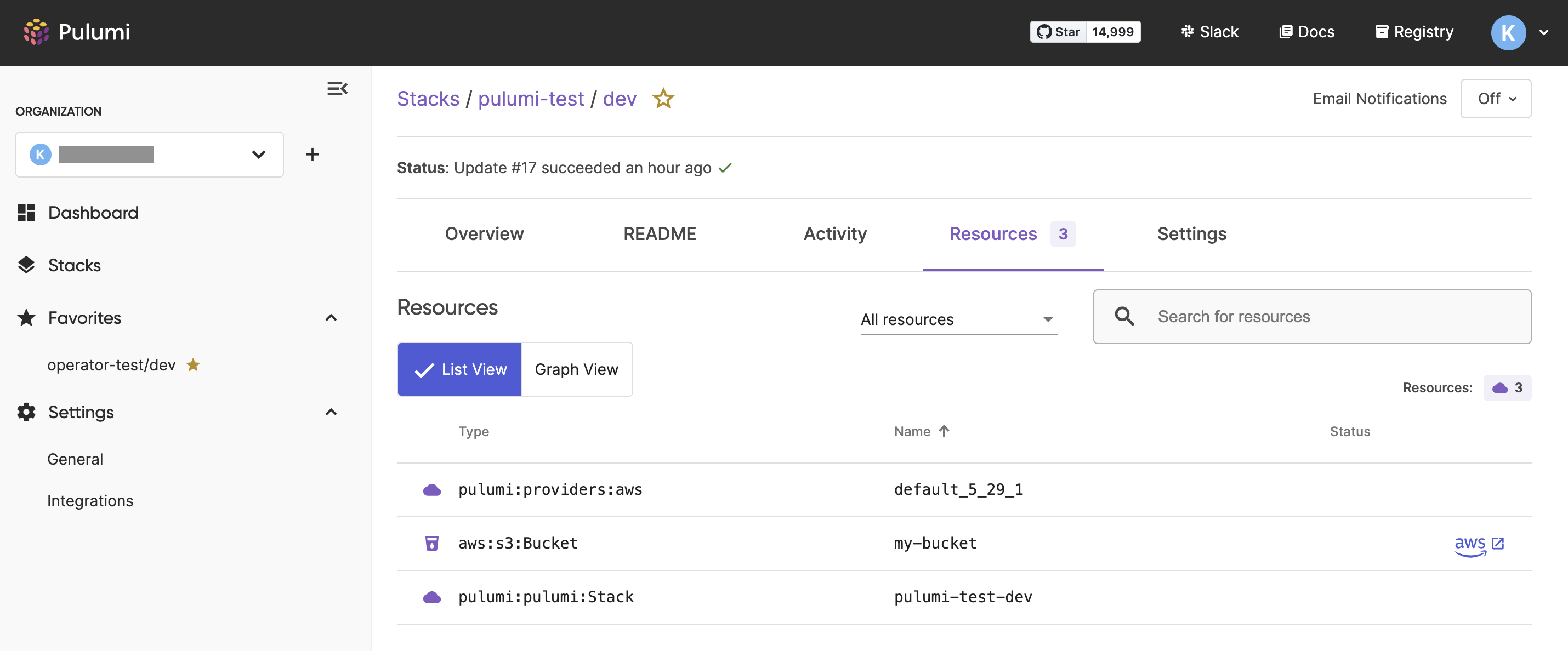The height and width of the screenshot is (651, 1568).
Task: Switch to the README tab
Action: [x=660, y=233]
